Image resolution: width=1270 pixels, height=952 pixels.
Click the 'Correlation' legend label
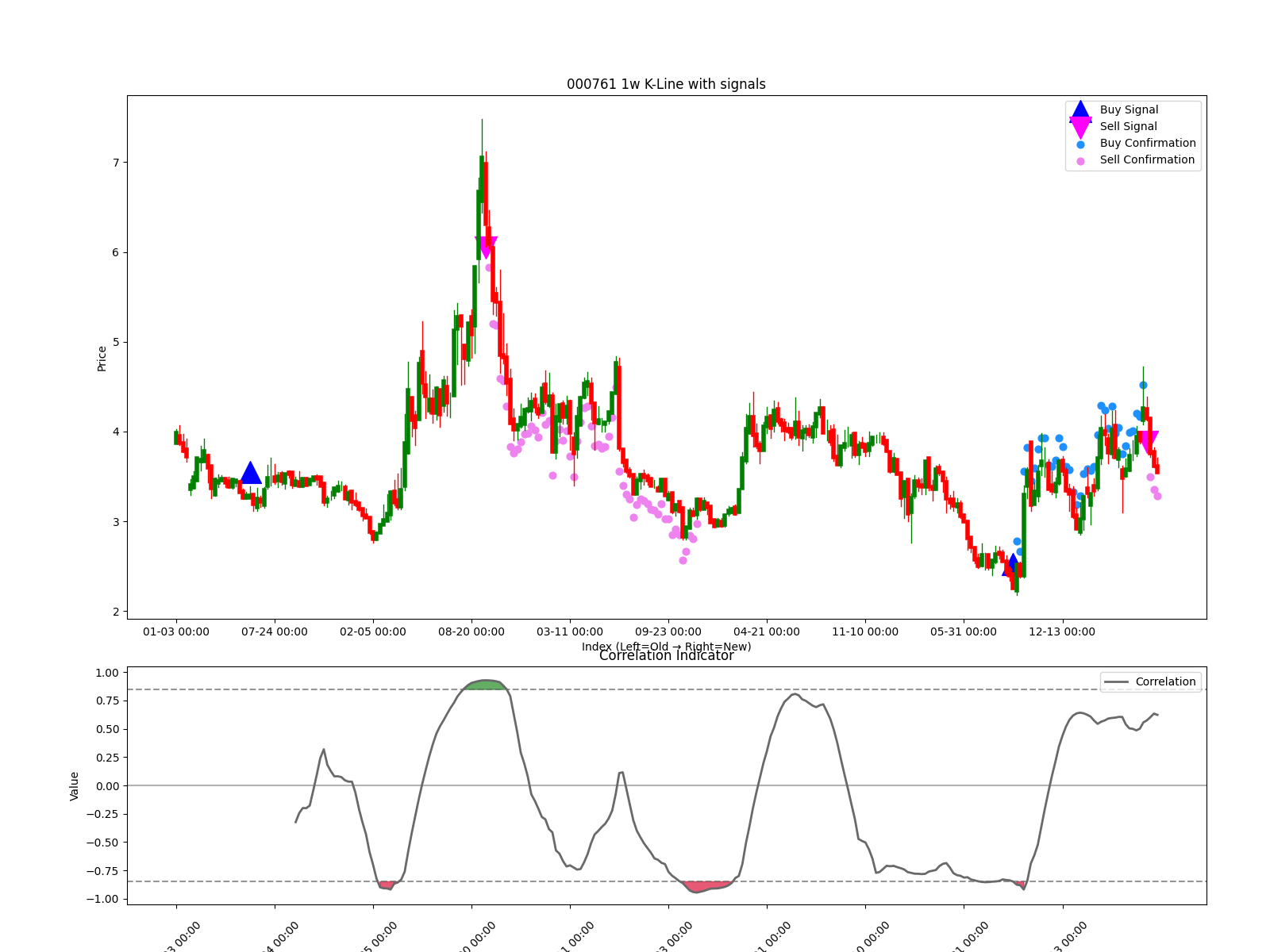click(1165, 682)
